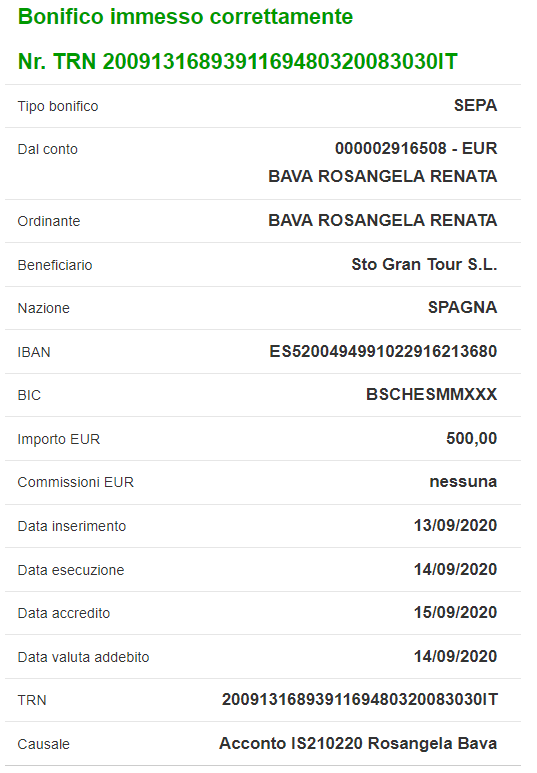Click the Data accredito date 15/09/2020
537x773 pixels.
tap(455, 612)
